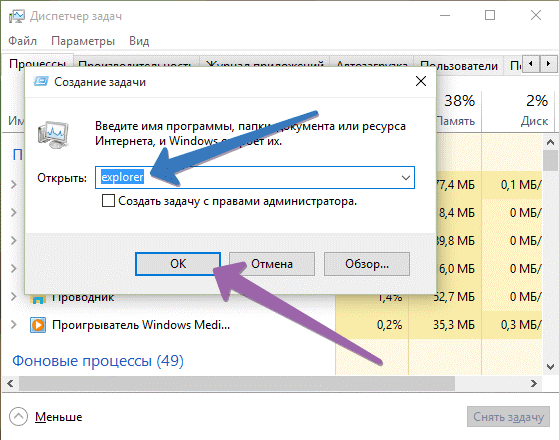Image resolution: width=559 pixels, height=440 pixels.
Task: Click the Task Manager title bar icon
Action: pos(17,16)
